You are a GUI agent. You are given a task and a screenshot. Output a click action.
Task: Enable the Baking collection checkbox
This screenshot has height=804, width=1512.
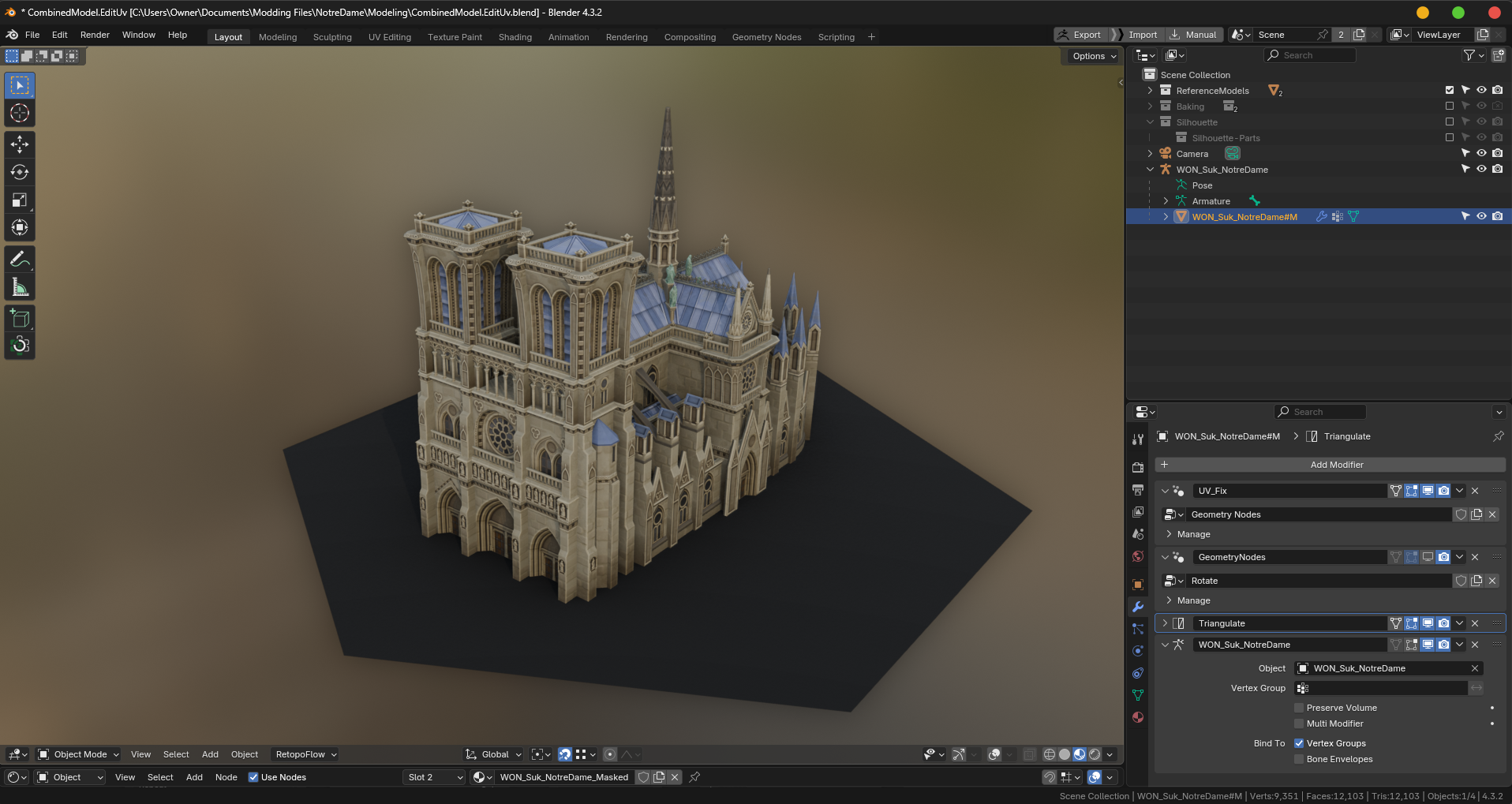point(1450,106)
